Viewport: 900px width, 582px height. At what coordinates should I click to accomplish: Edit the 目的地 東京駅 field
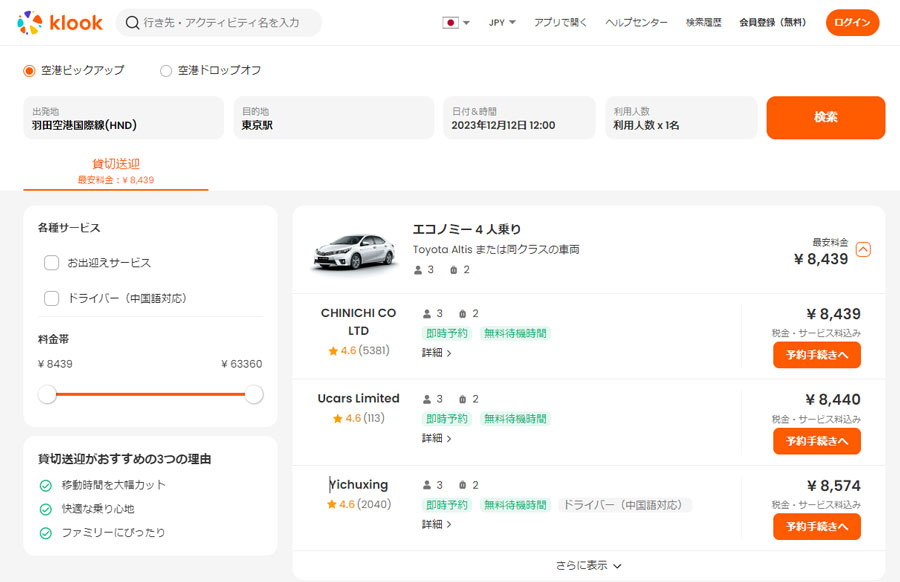click(333, 118)
